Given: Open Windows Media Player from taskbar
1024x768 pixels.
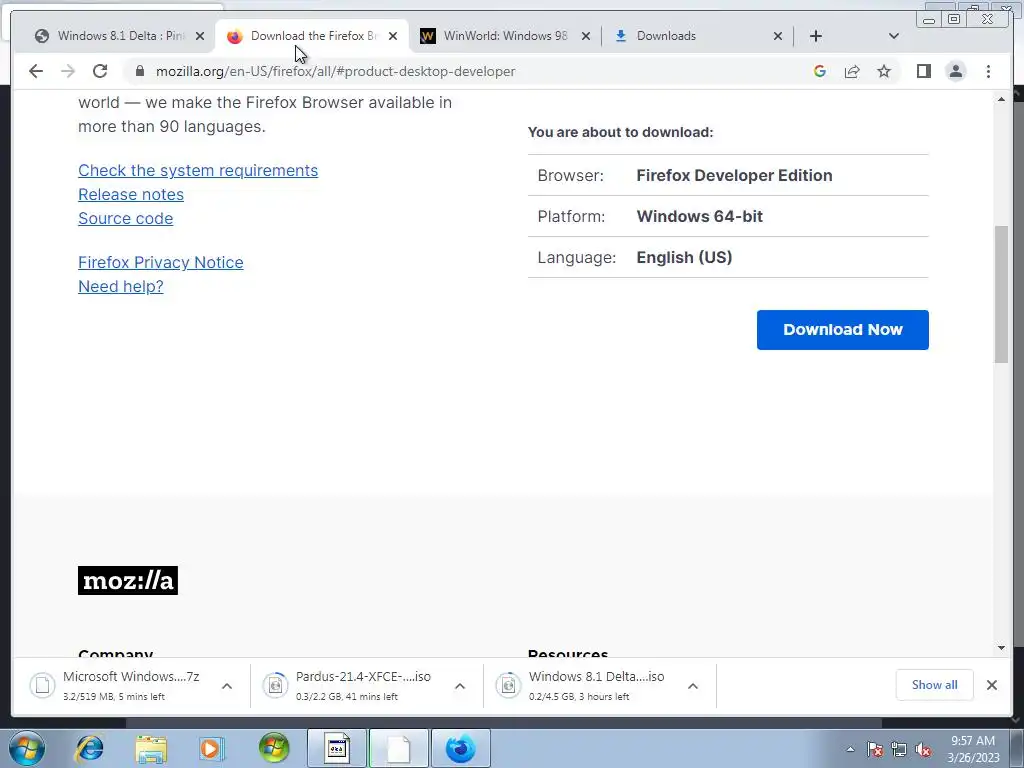Looking at the screenshot, I should pyautogui.click(x=211, y=748).
